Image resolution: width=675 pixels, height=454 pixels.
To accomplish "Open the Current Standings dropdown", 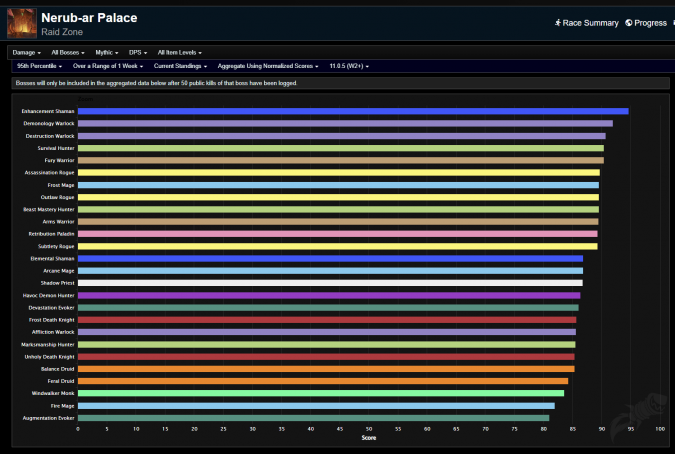I will [180, 66].
